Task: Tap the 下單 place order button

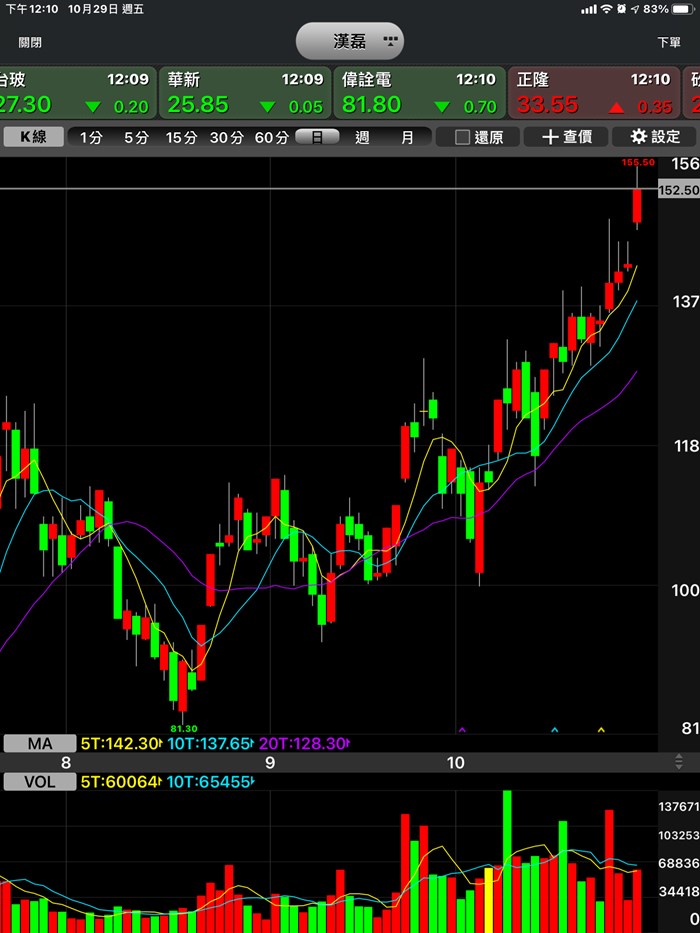Action: tap(668, 43)
